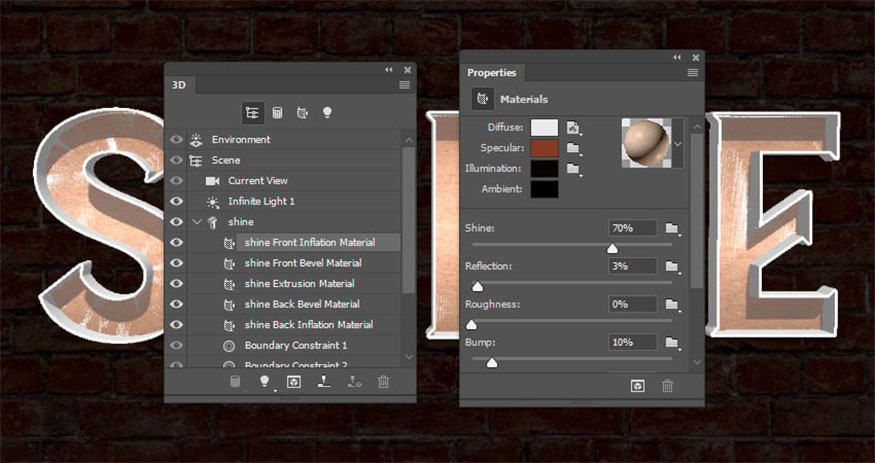Filter 3D panel by materials
This screenshot has width=875, height=463.
[301, 113]
